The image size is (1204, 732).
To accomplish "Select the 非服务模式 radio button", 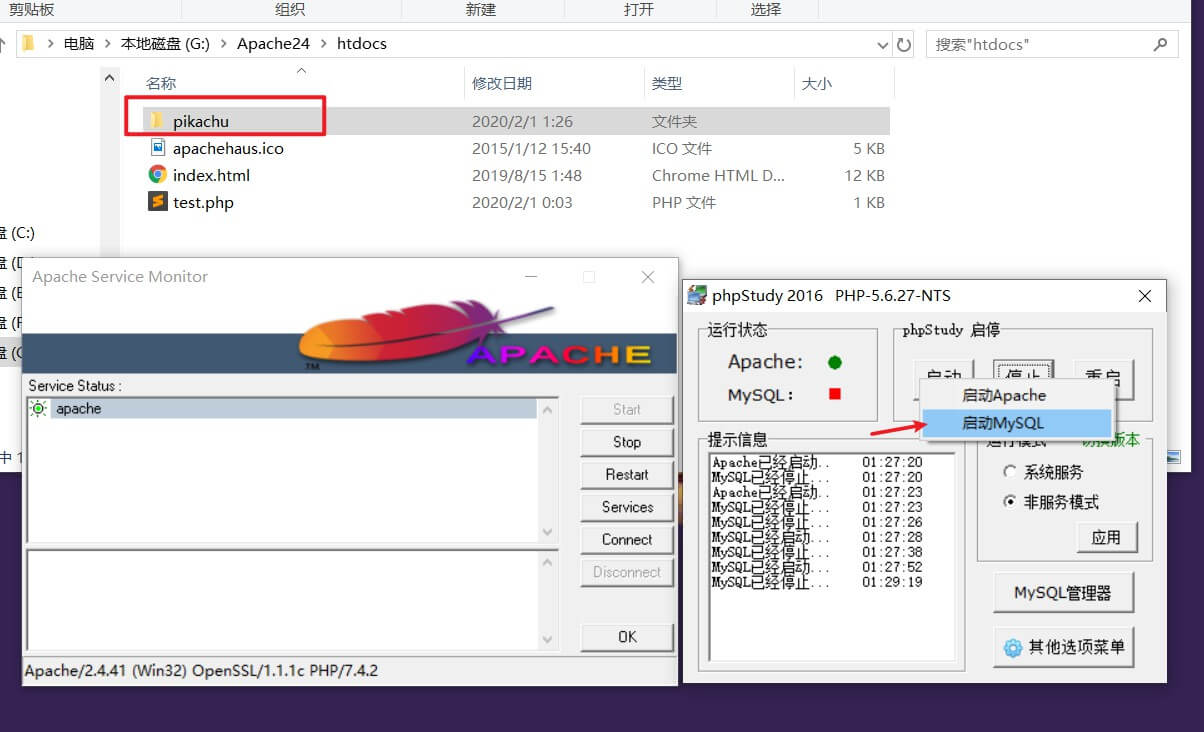I will click(x=1010, y=502).
